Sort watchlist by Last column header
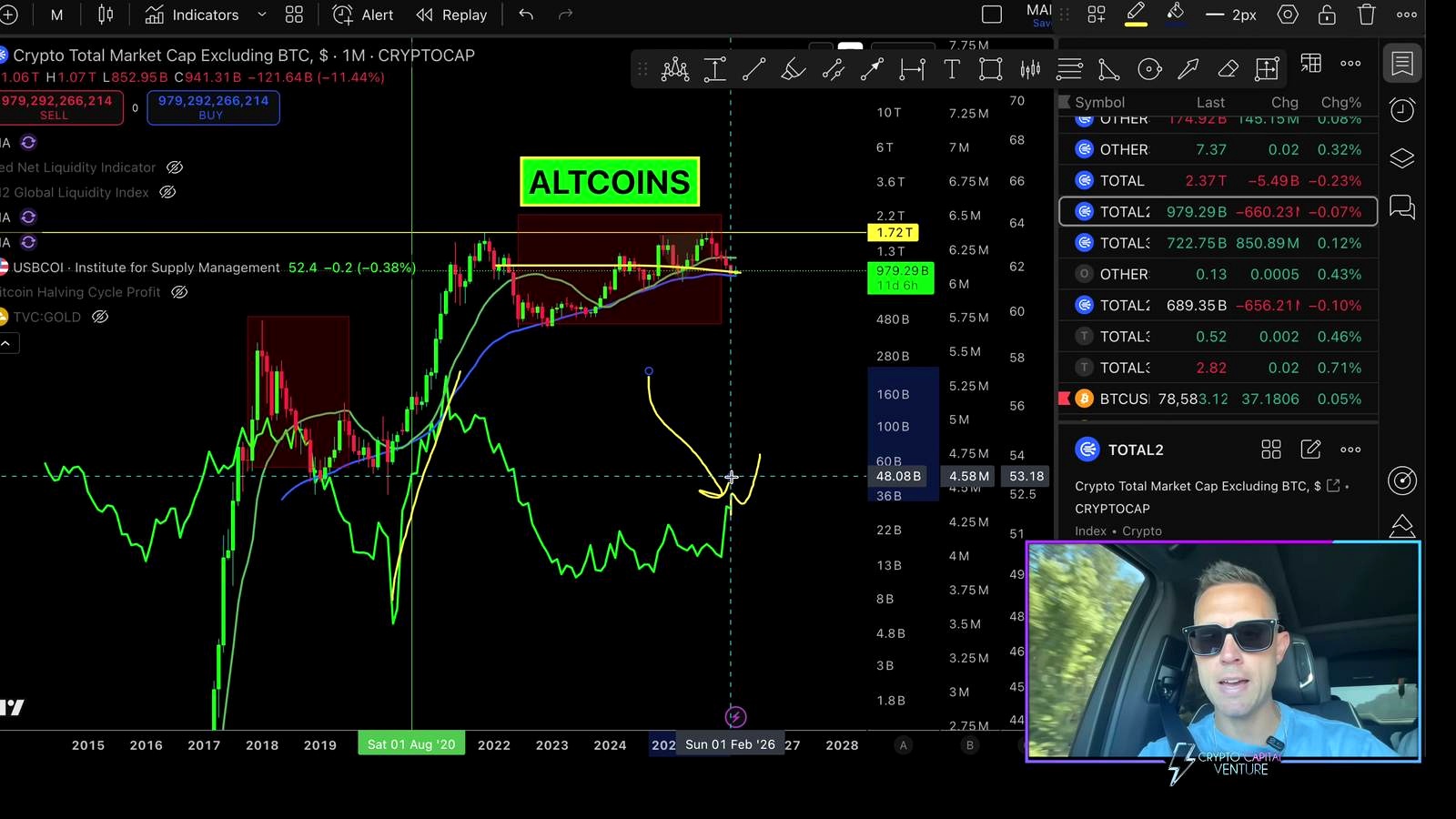The width and height of the screenshot is (1456, 819). pos(1210,102)
